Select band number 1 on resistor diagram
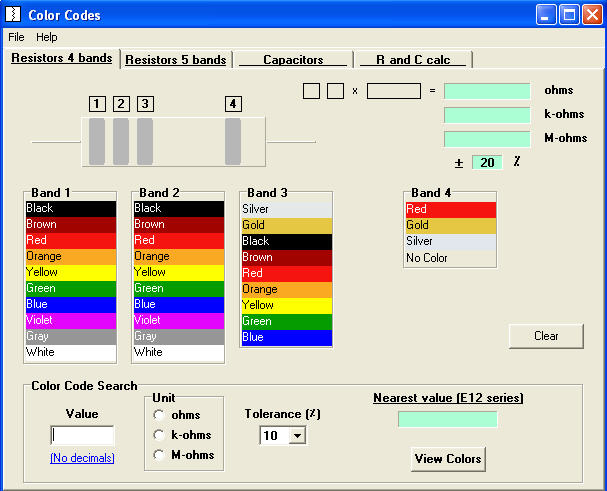 point(97,141)
